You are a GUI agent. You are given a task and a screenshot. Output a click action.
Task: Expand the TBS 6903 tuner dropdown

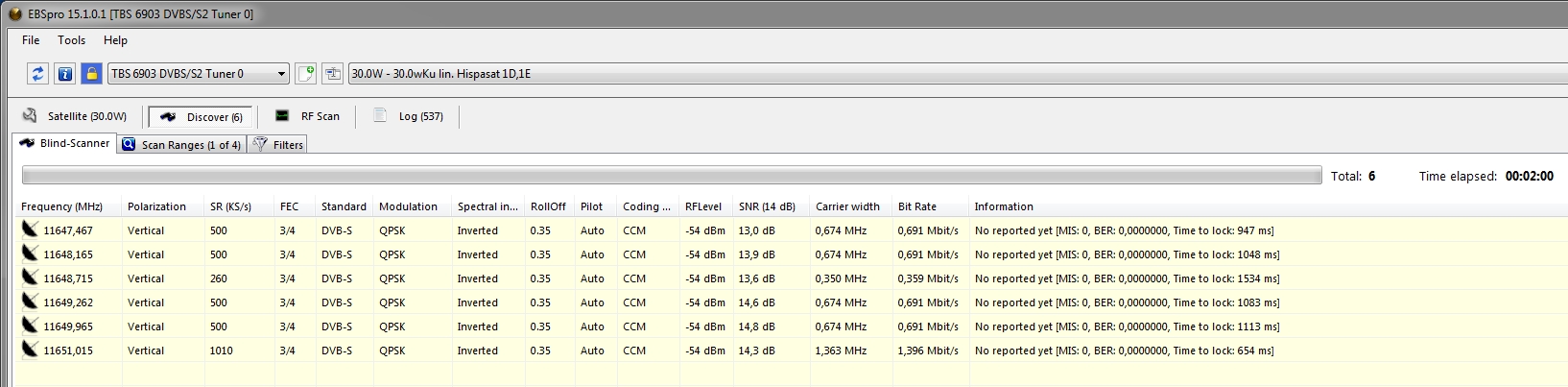pyautogui.click(x=281, y=74)
